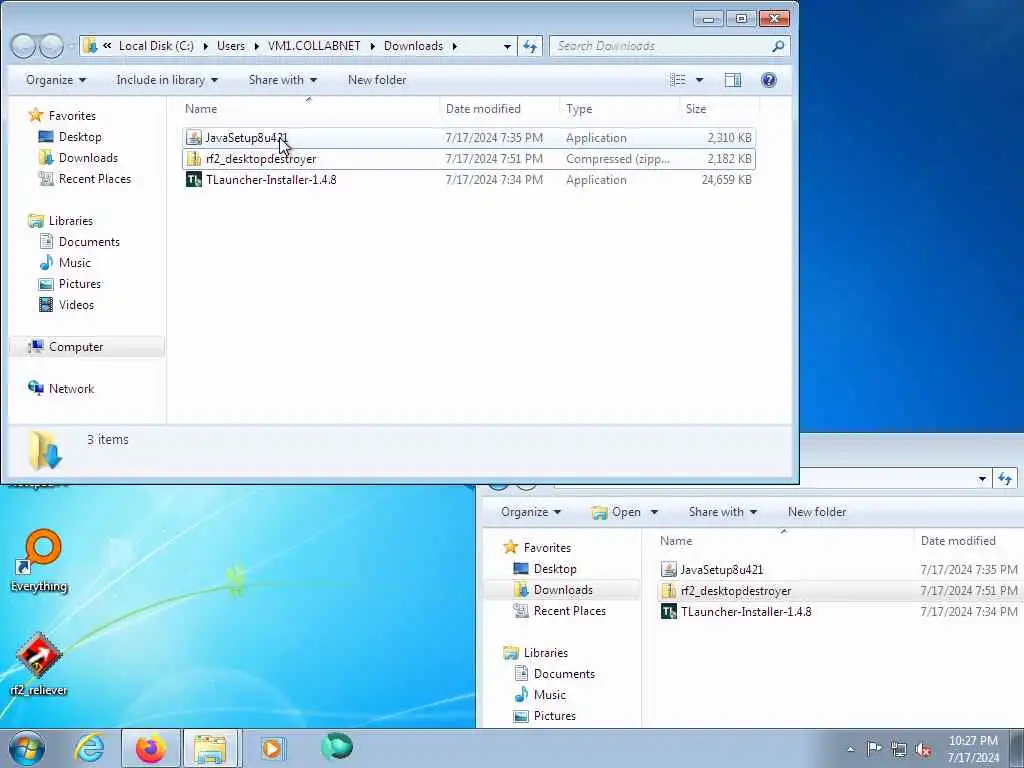The width and height of the screenshot is (1024, 768).
Task: Open the Organize dropdown in the lower window
Action: click(531, 512)
